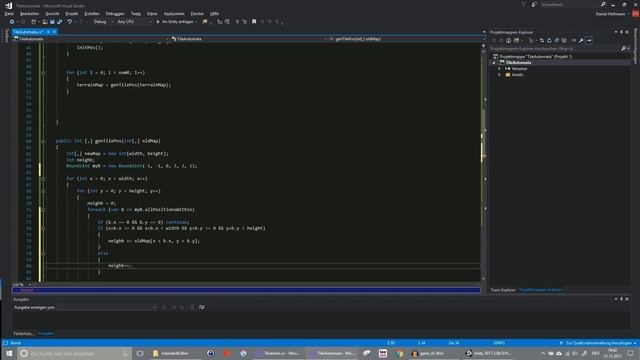Open the Ansicht menu
The height and width of the screenshot is (360, 640).
pyautogui.click(x=52, y=13)
